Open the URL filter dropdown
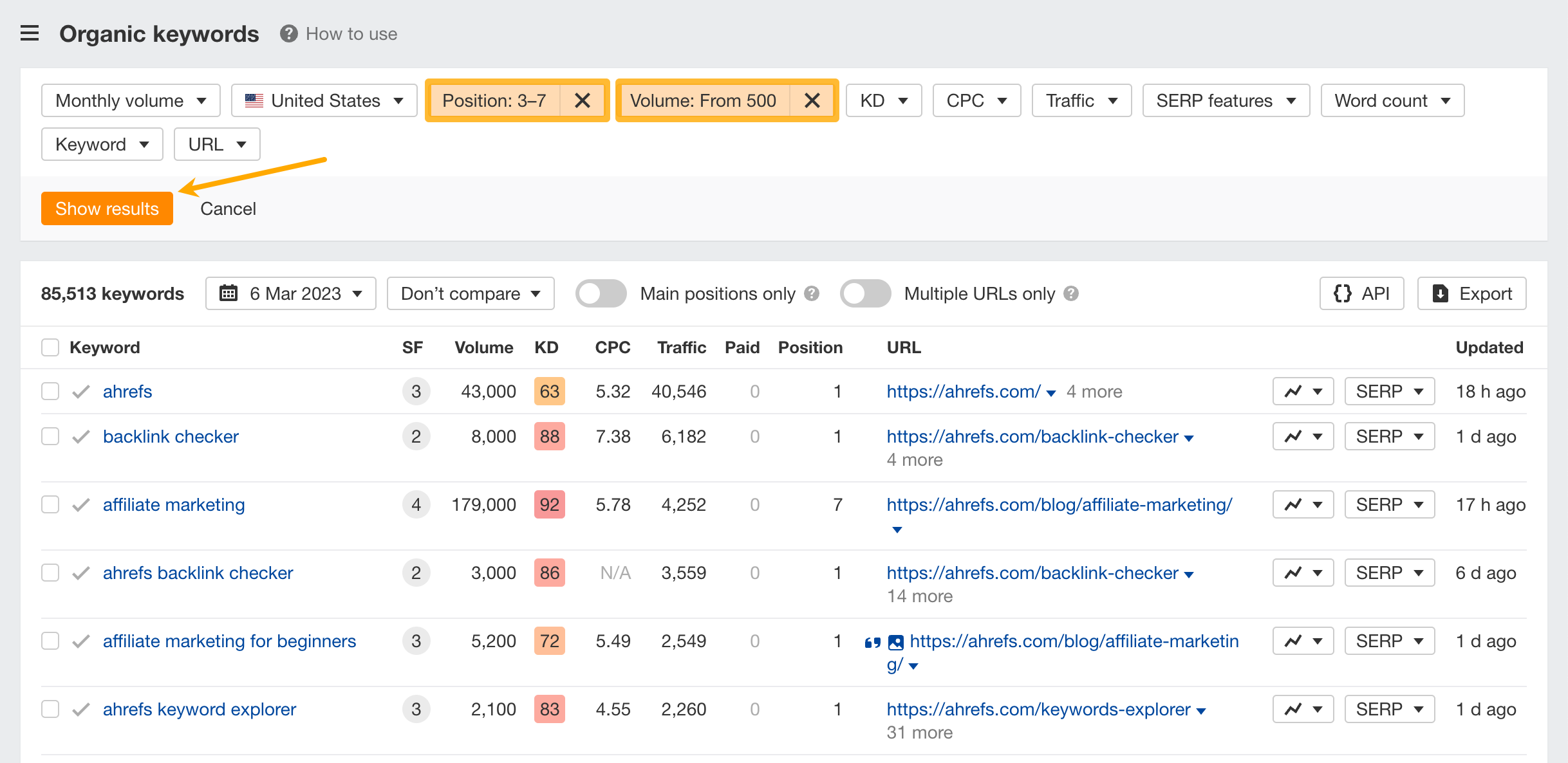This screenshot has height=763, width=1568. [x=217, y=144]
